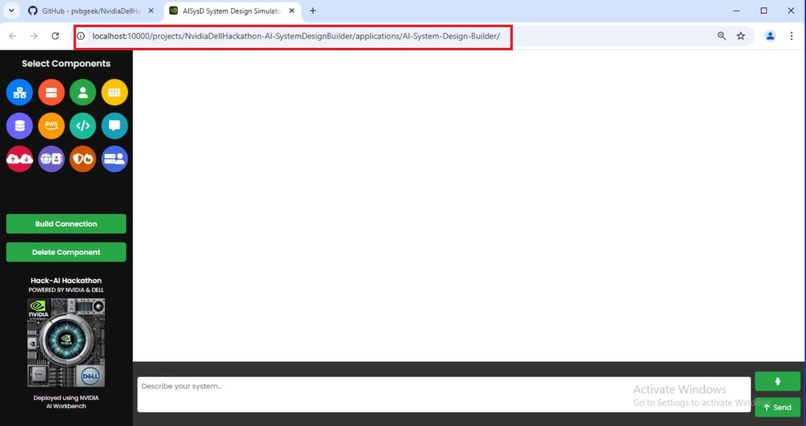Viewport: 806px width, 426px height.
Task: Select the chat message bubble component
Action: [x=115, y=126]
